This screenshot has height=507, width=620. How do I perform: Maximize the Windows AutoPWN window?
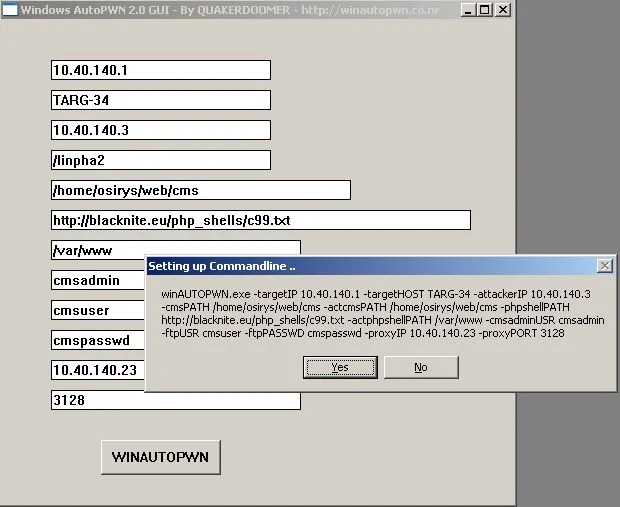click(x=485, y=9)
